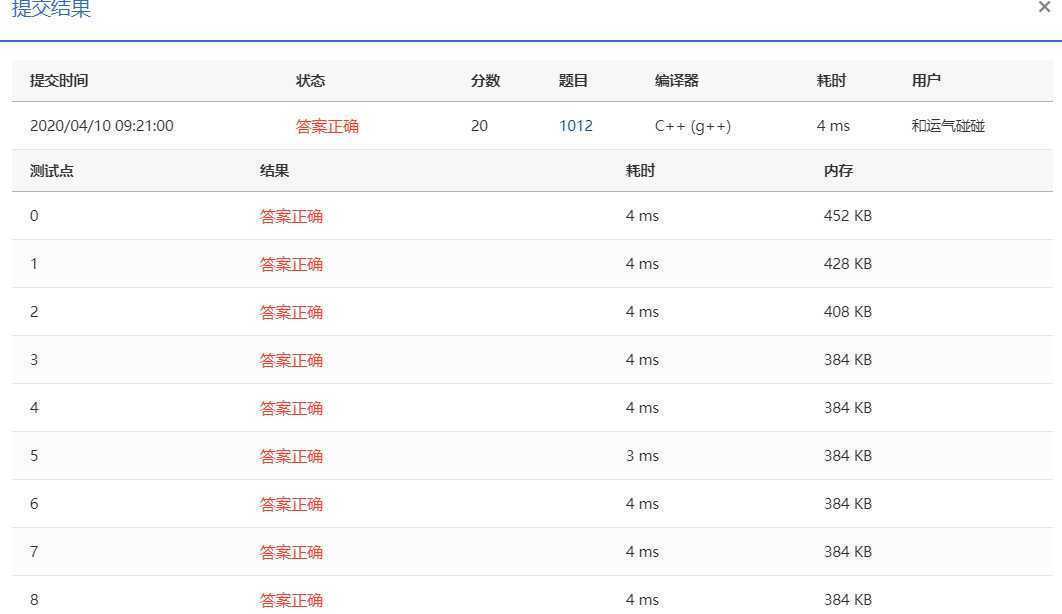1062x614 pixels.
Task: Click the memory value 452 KB
Action: click(848, 216)
